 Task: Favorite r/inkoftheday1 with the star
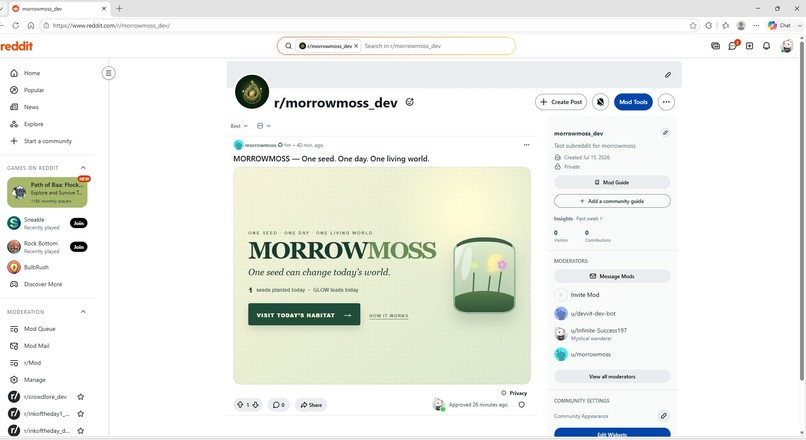(x=81, y=414)
